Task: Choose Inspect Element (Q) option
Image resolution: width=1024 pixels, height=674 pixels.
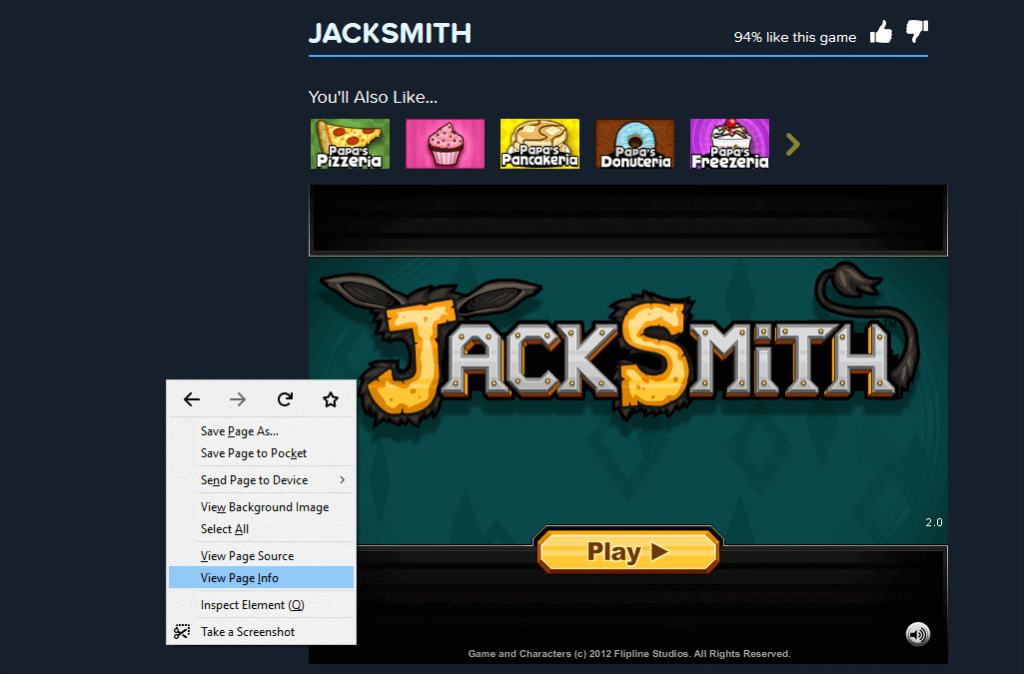Action: (261, 605)
